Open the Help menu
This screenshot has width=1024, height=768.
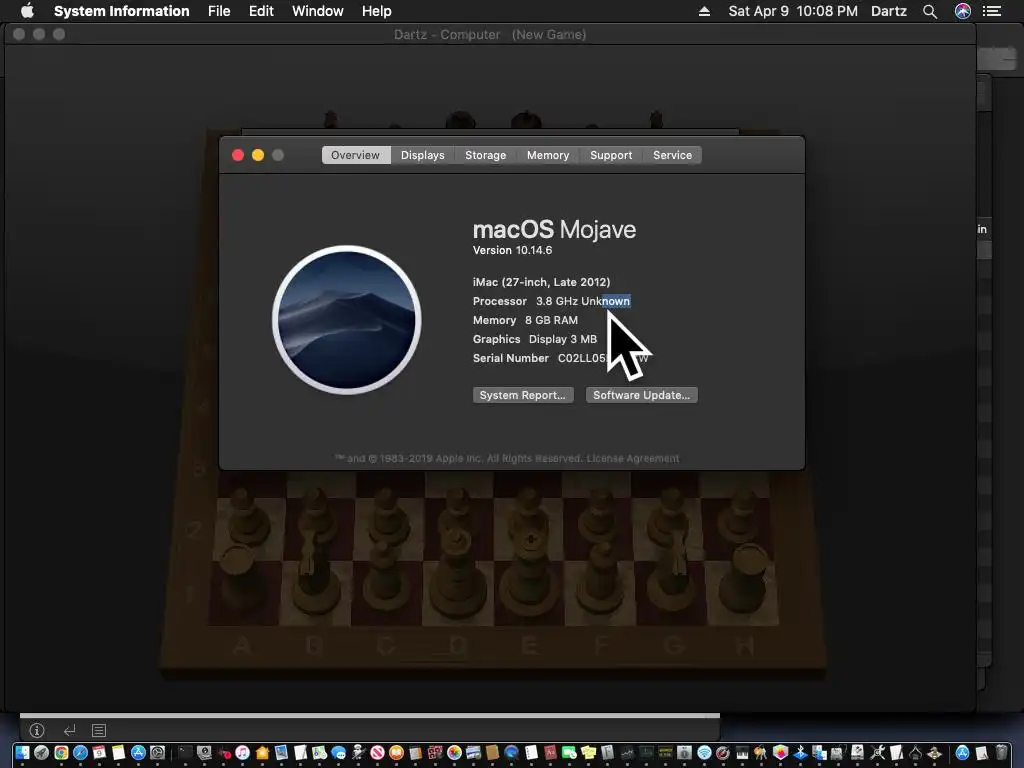coord(376,11)
